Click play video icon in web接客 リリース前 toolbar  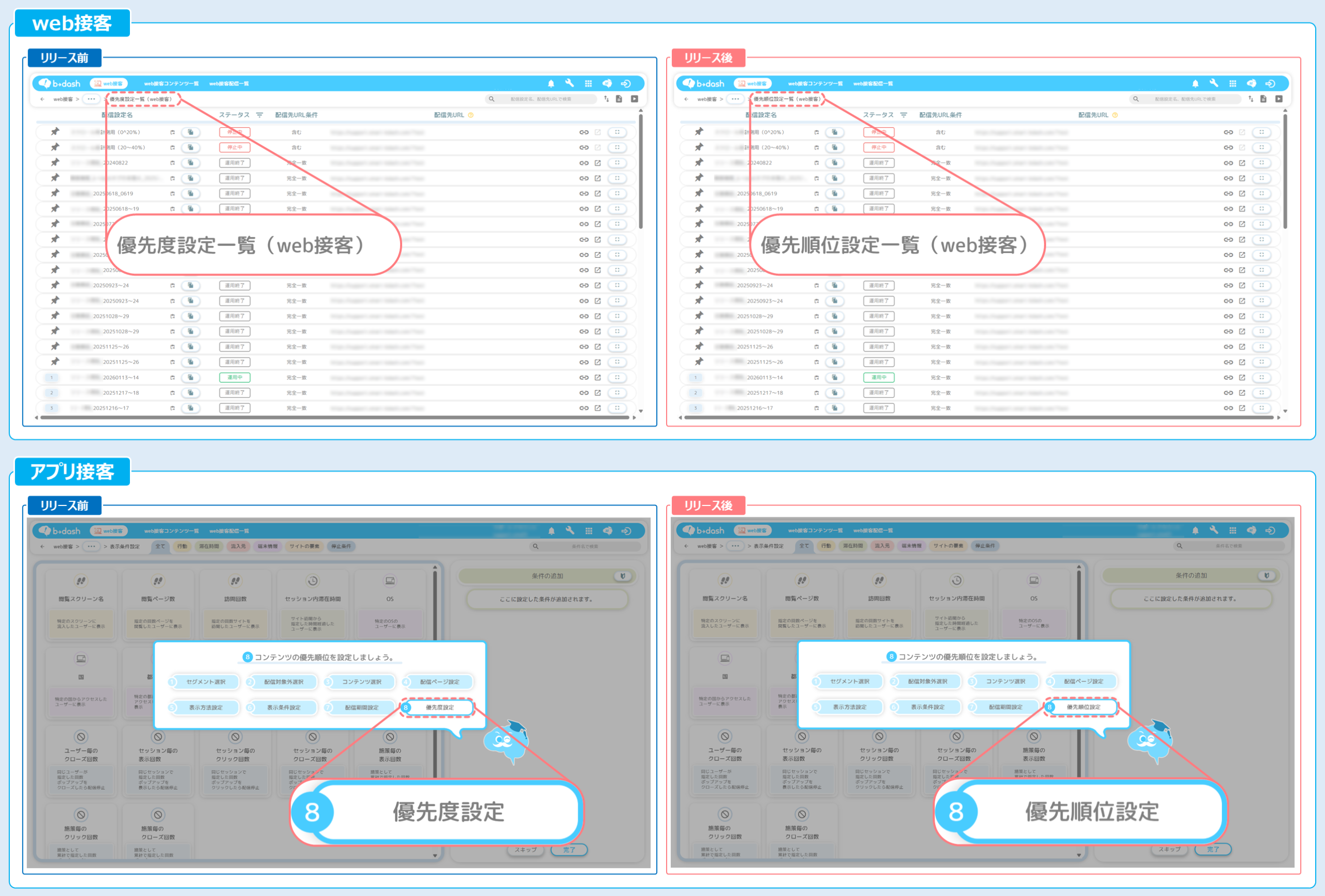point(634,99)
